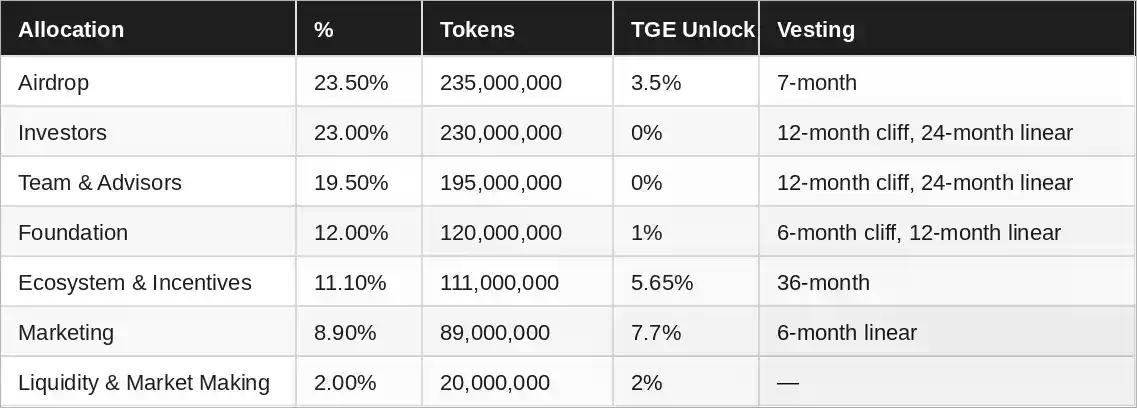Image resolution: width=1137 pixels, height=408 pixels.
Task: Click the TGE Unlock column header
Action: click(x=692, y=30)
